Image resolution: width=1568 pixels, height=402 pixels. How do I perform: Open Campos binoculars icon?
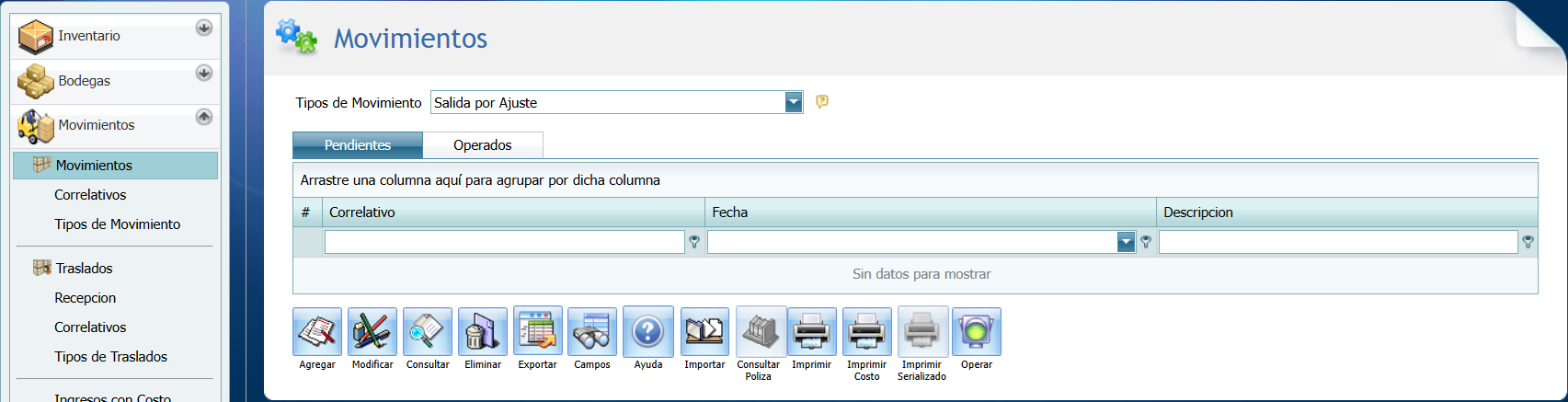(x=592, y=332)
